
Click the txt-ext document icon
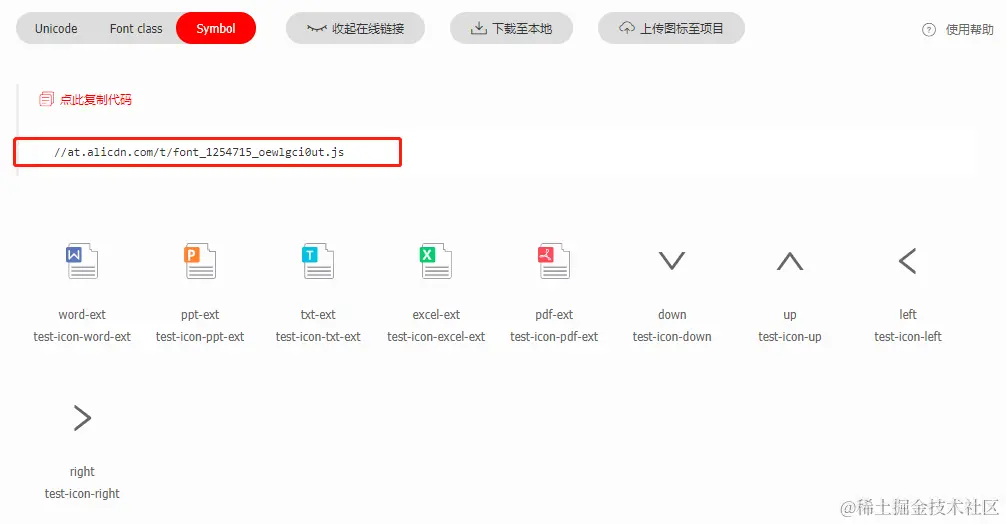318,261
